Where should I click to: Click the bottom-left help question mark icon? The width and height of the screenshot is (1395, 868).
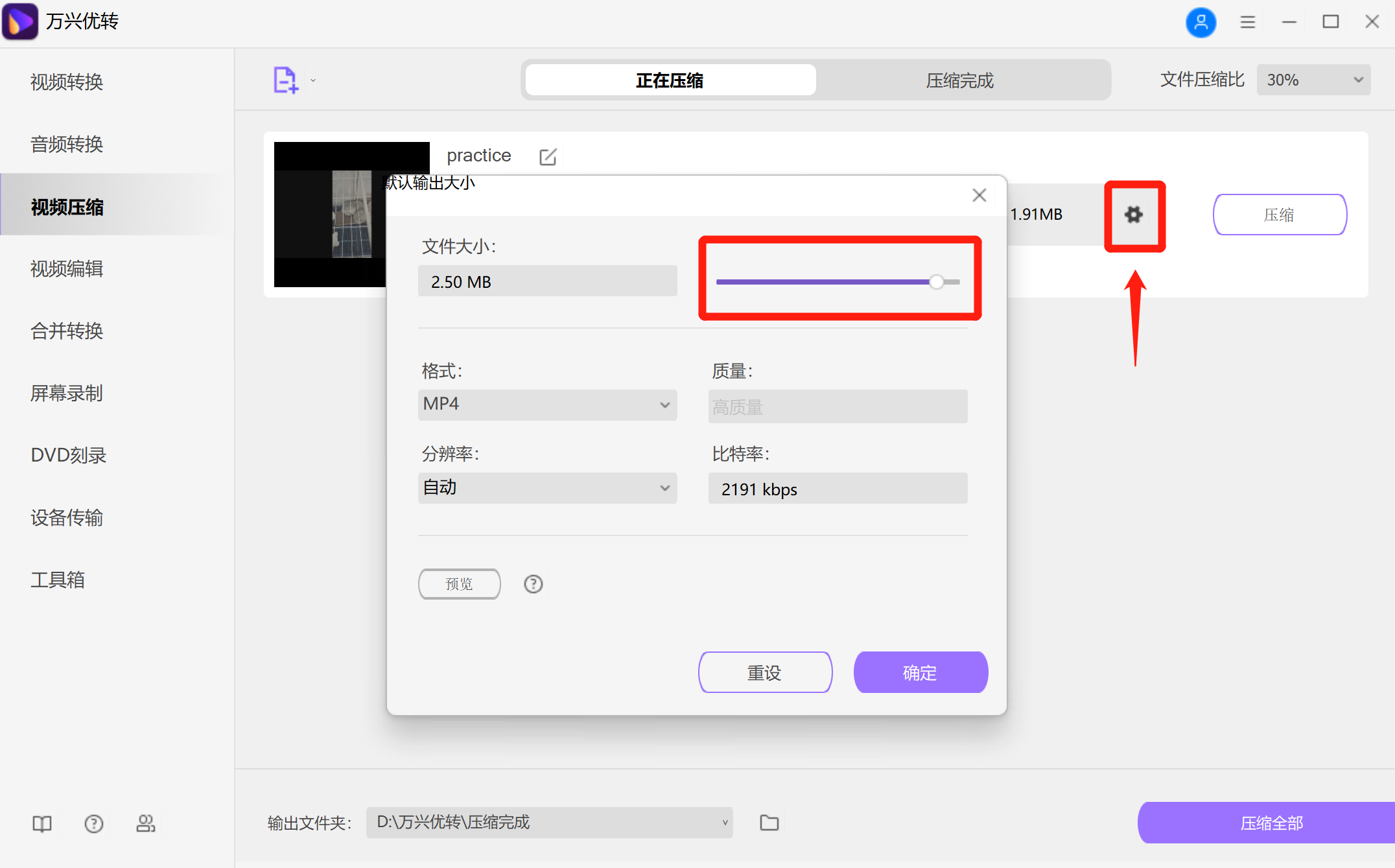[93, 823]
